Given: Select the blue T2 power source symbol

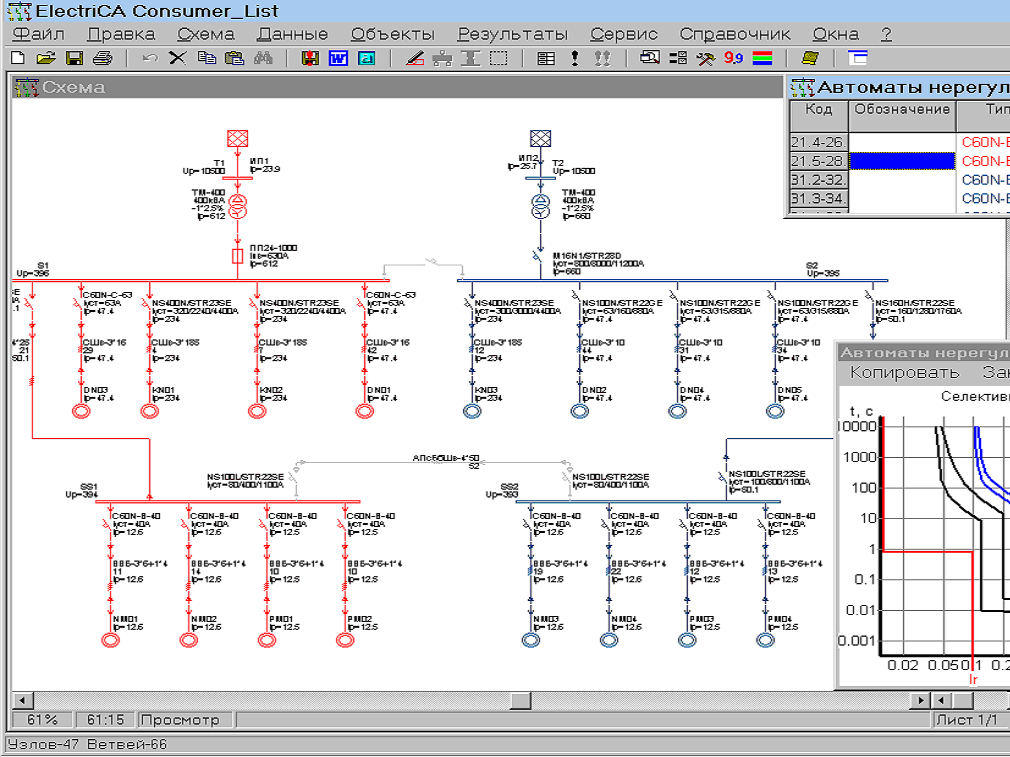Looking at the screenshot, I should click(x=540, y=139).
